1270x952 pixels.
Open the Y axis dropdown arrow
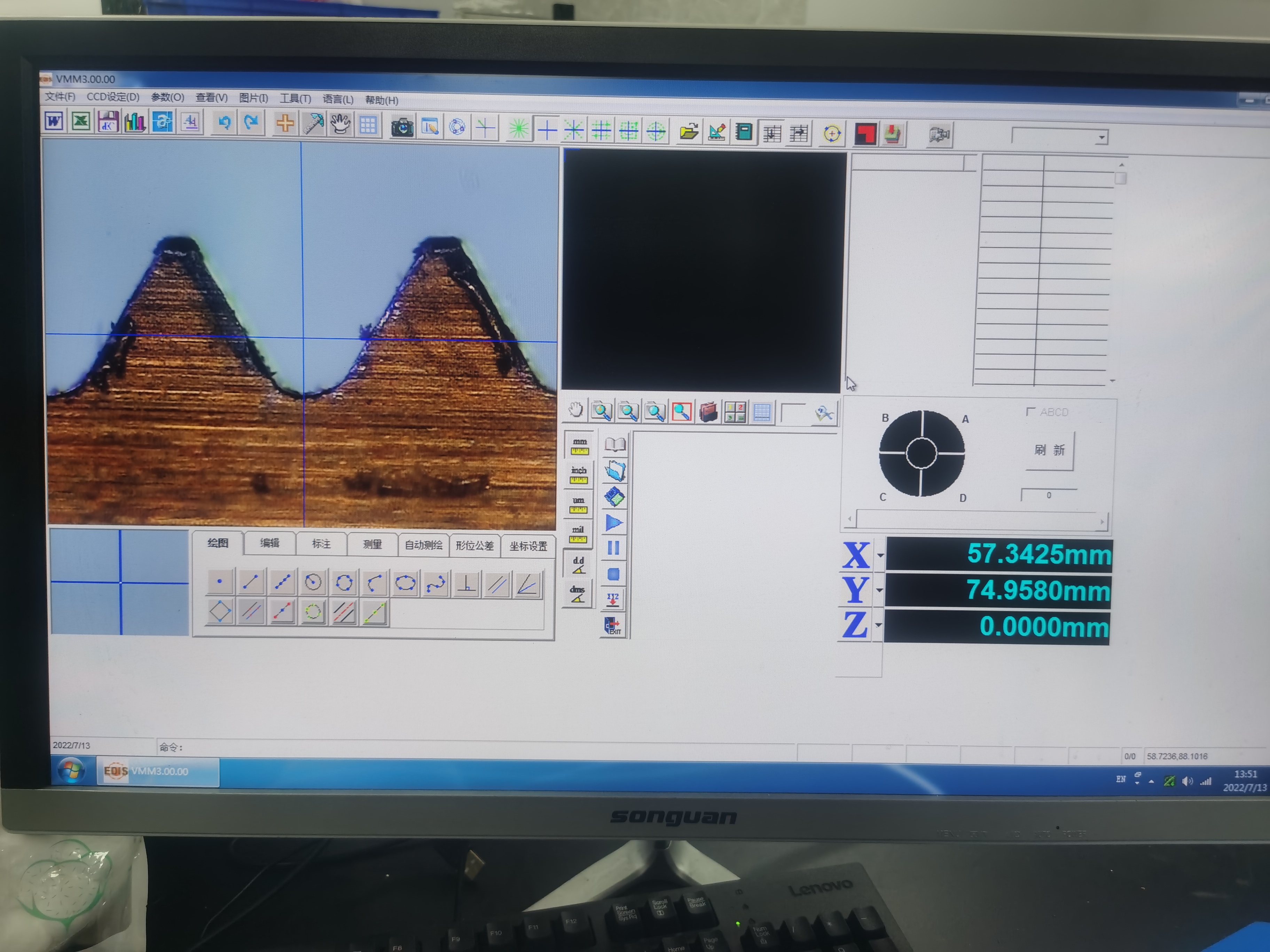[x=879, y=590]
